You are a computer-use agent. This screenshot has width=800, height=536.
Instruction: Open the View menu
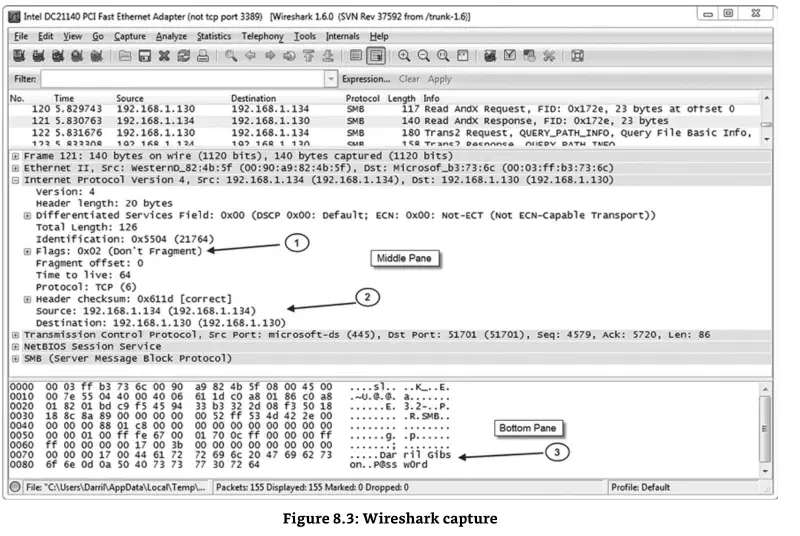[x=72, y=36]
